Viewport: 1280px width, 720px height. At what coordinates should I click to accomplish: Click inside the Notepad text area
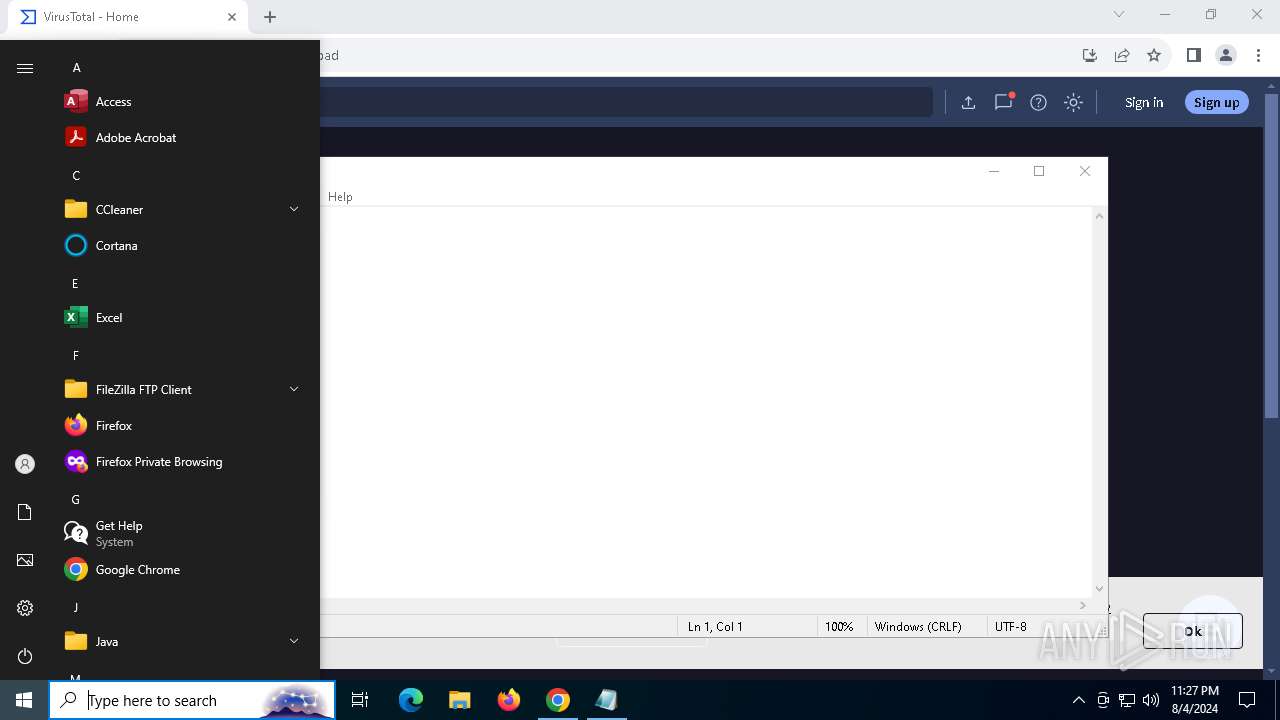pos(706,400)
